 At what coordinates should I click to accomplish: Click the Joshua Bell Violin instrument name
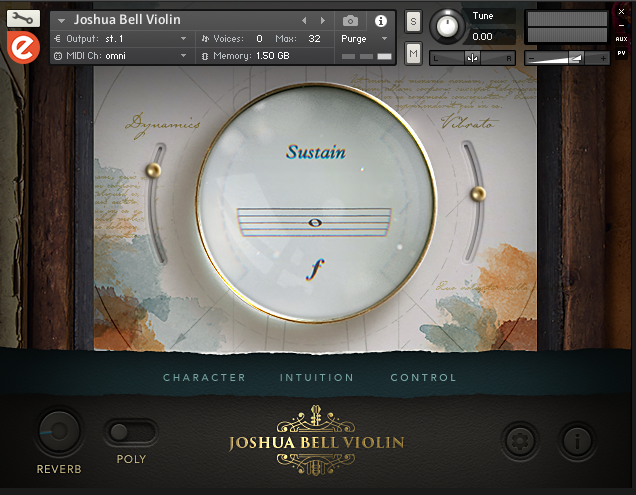click(127, 19)
